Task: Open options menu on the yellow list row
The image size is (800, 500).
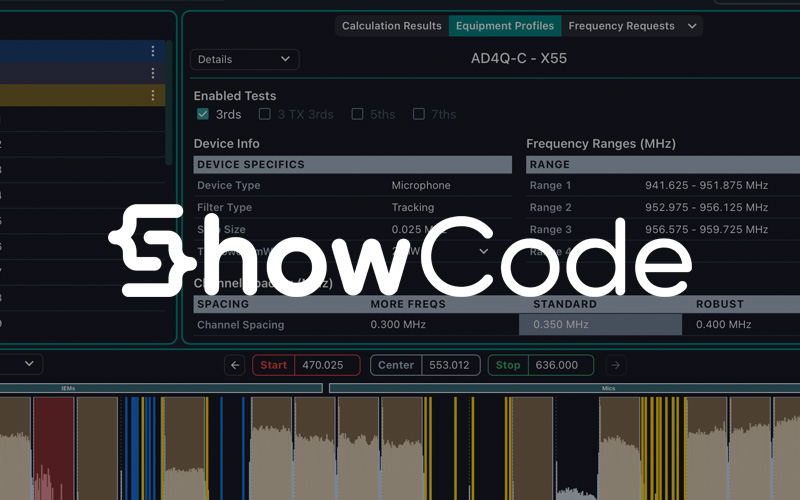Action: (x=153, y=95)
